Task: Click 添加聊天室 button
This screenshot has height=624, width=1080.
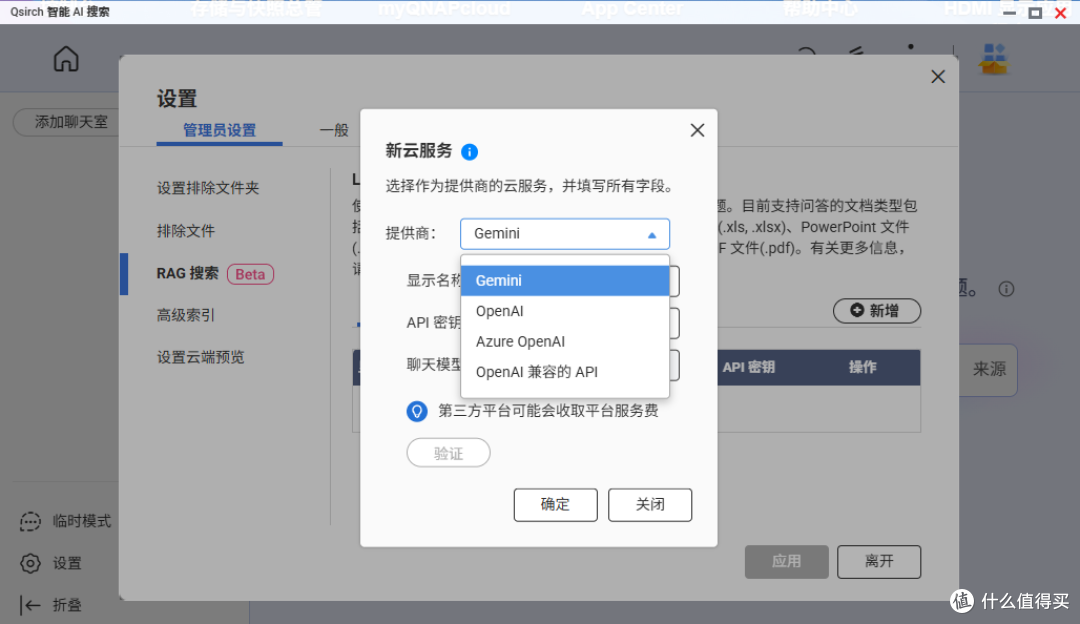Action: [x=67, y=122]
